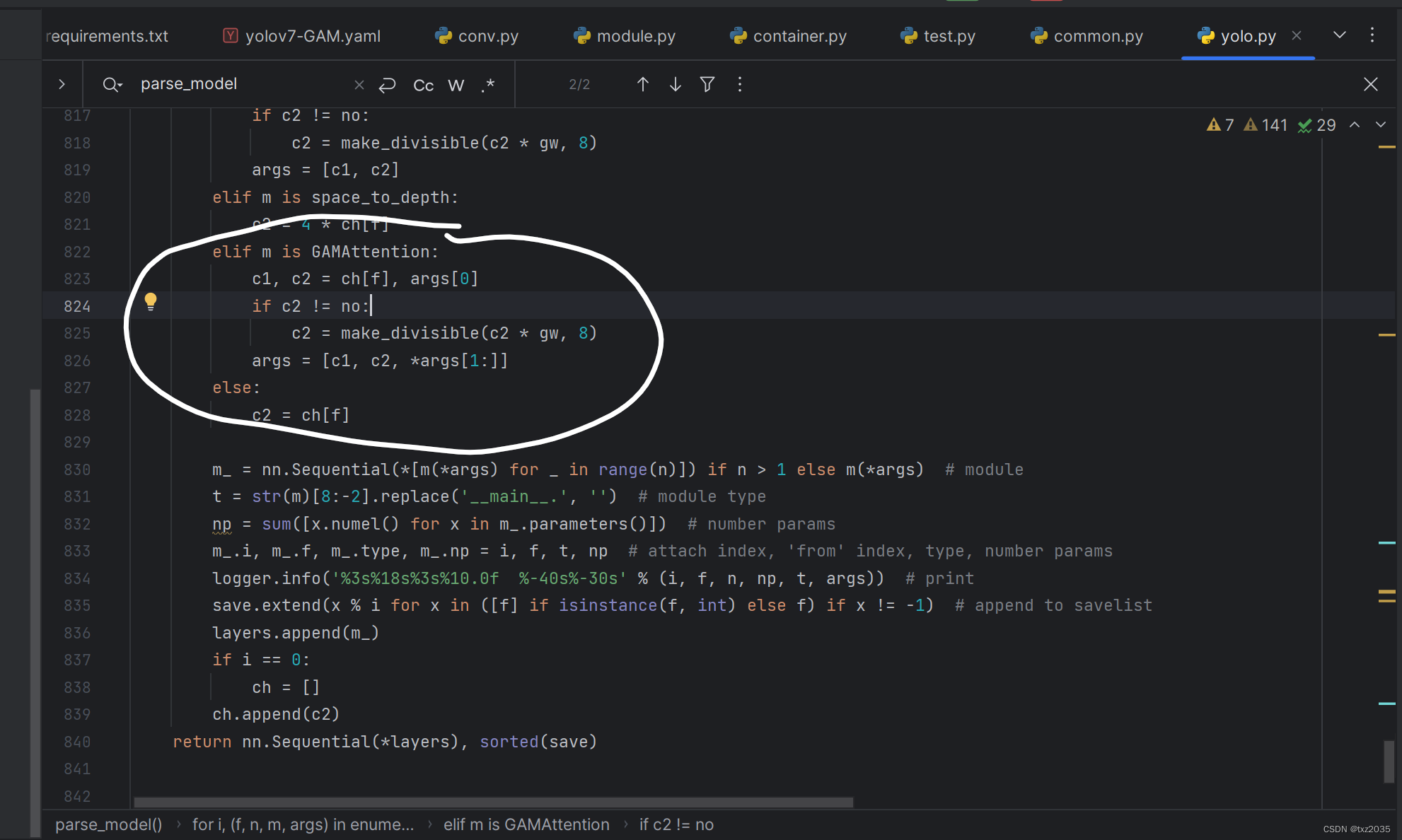
Task: Click the lightbulb intention icon
Action: [x=151, y=302]
